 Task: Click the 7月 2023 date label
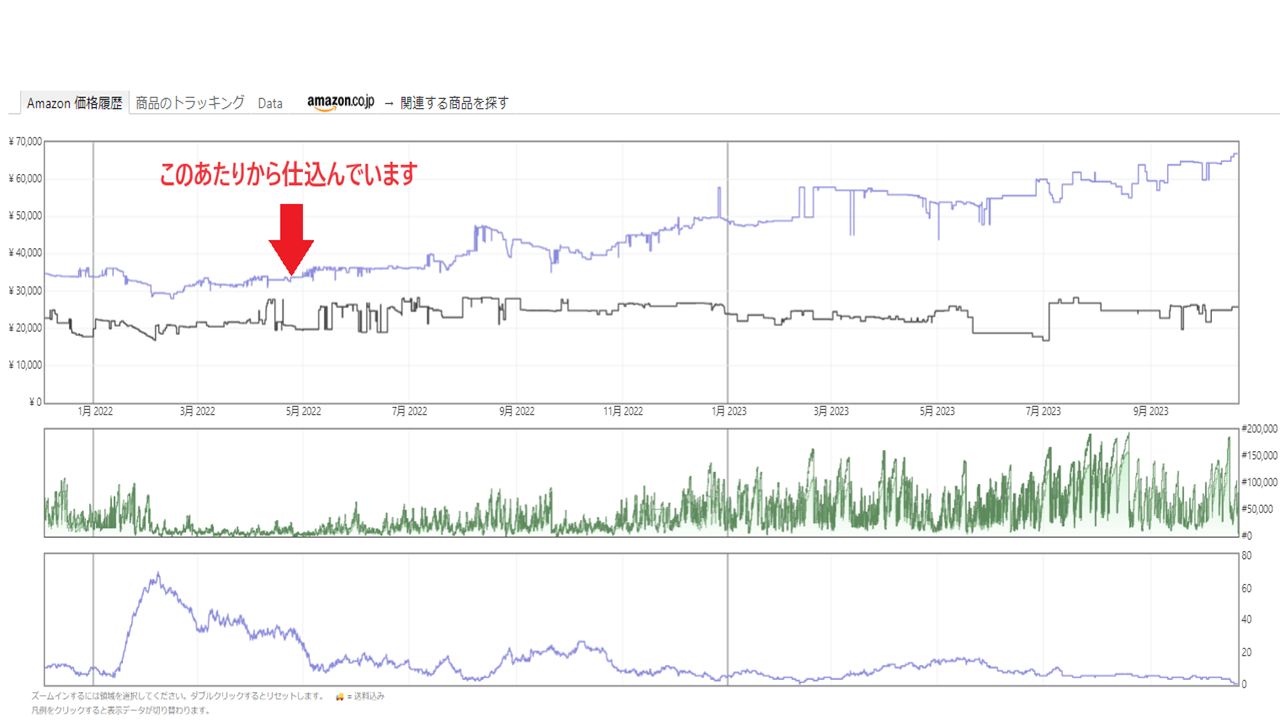(x=1043, y=411)
